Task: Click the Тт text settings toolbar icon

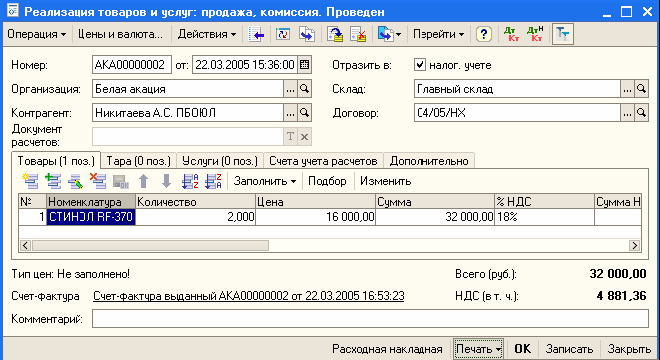Action: click(563, 34)
